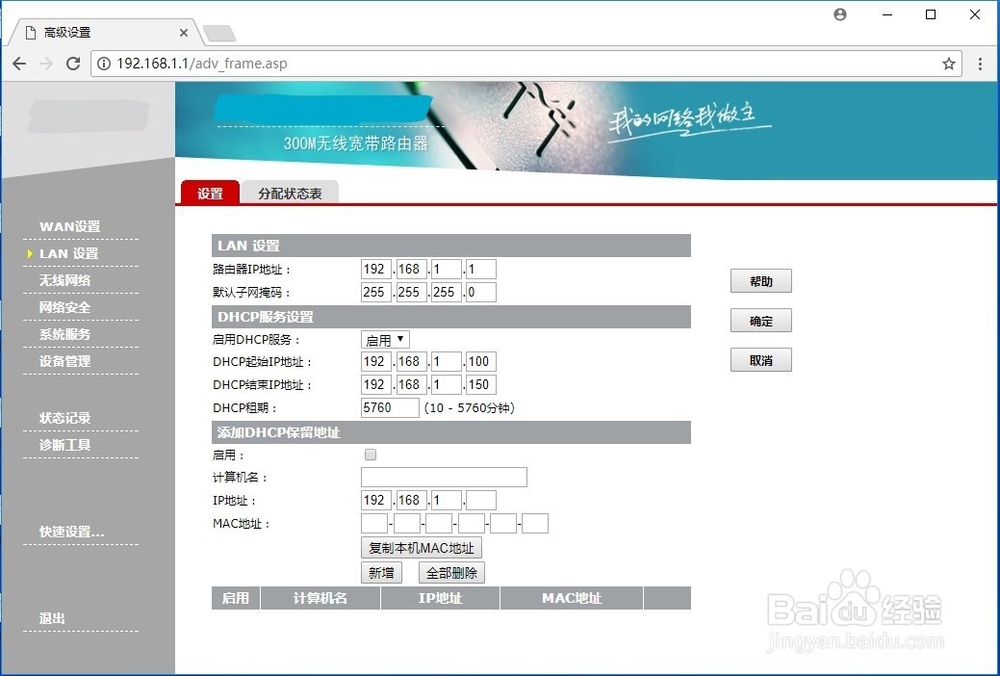Screen dimensions: 1000x676
Task: Open 快速设置... in sidebar
Action: click(71, 531)
